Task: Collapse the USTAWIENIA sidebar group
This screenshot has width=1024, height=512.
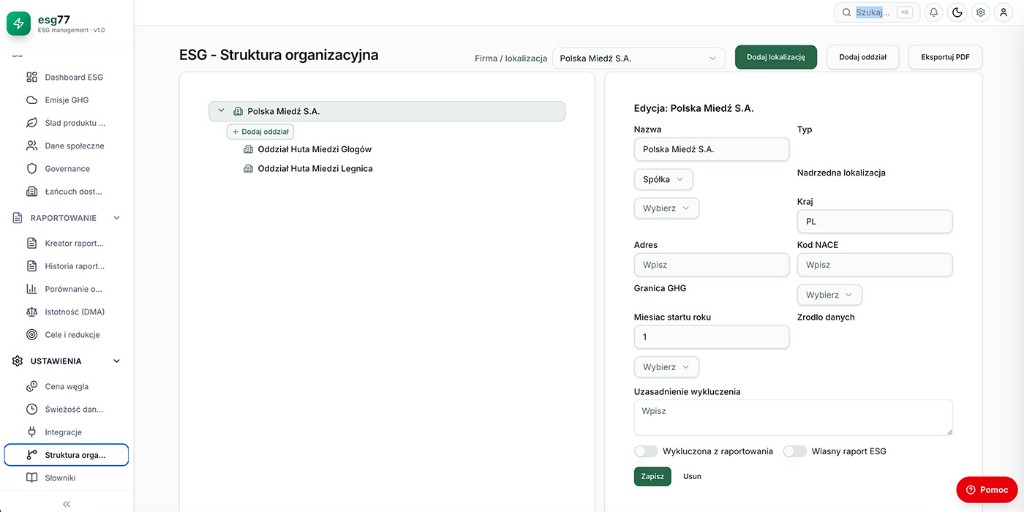Action: [x=116, y=360]
